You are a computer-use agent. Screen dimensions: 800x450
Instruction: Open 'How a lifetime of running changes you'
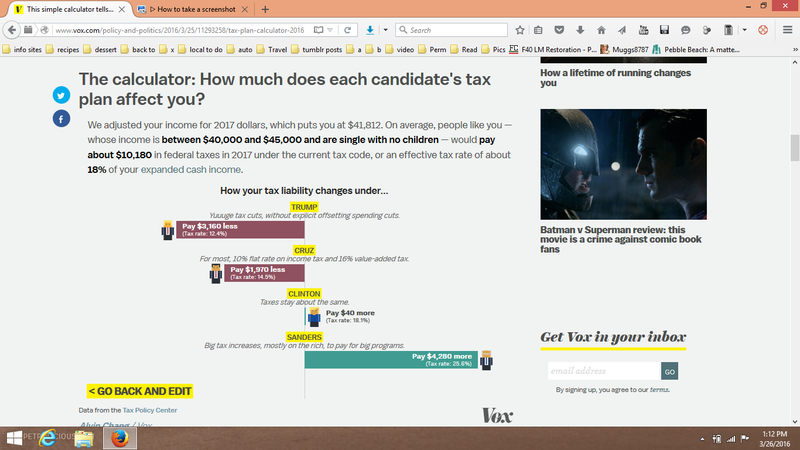pos(615,78)
